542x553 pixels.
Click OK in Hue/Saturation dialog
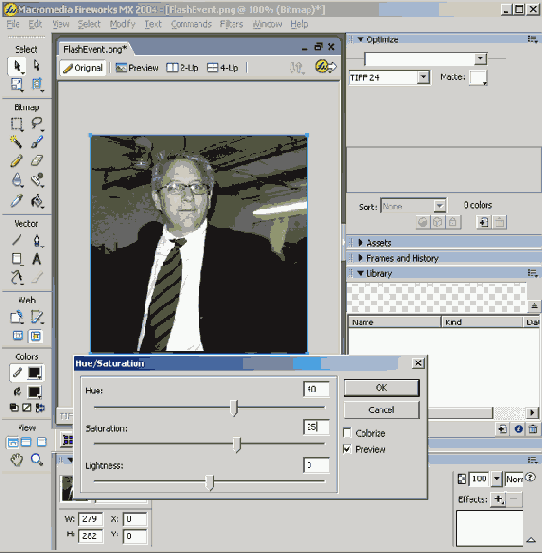click(x=382, y=388)
